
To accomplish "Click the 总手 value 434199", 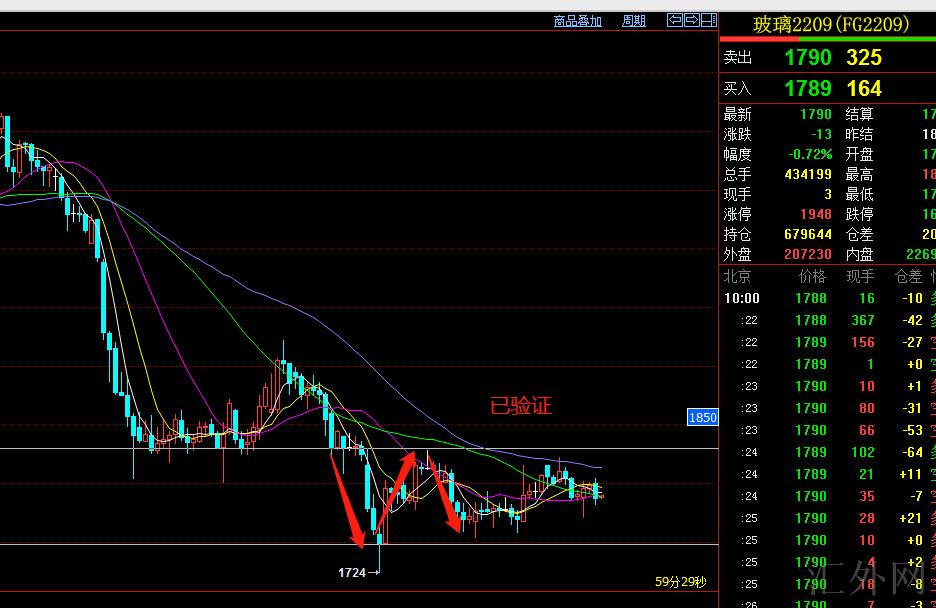I will [x=808, y=174].
